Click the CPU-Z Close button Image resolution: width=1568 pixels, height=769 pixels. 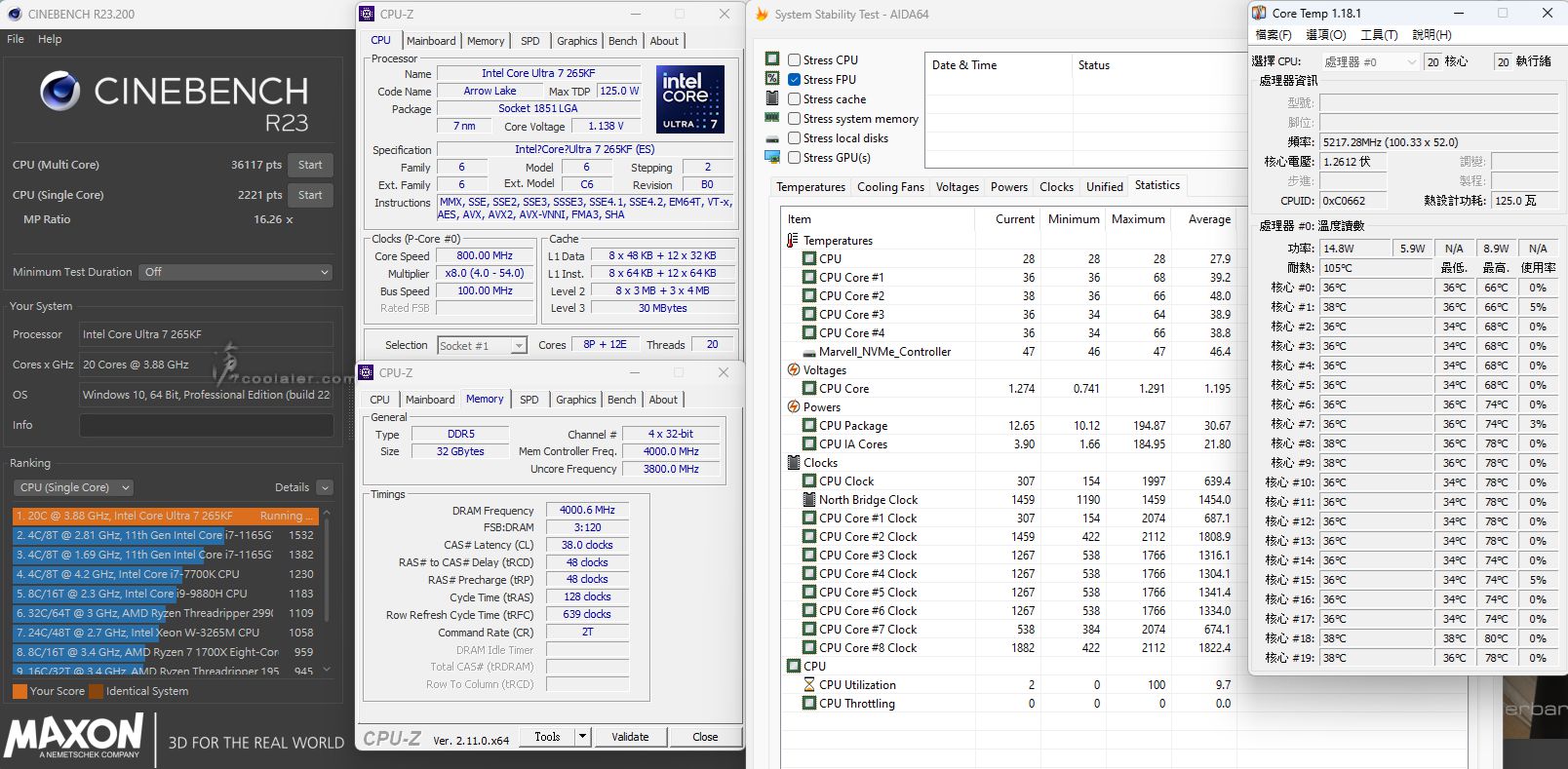(x=705, y=737)
